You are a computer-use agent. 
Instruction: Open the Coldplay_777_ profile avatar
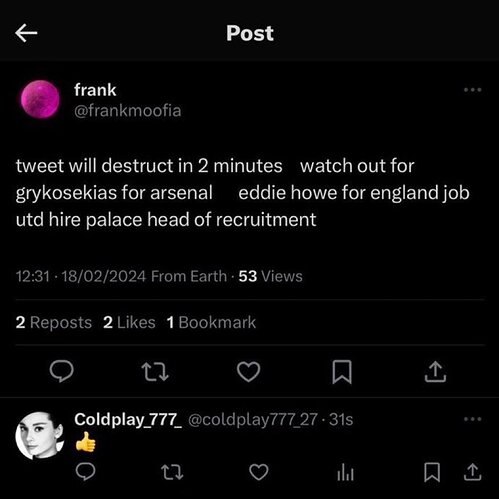(40, 435)
